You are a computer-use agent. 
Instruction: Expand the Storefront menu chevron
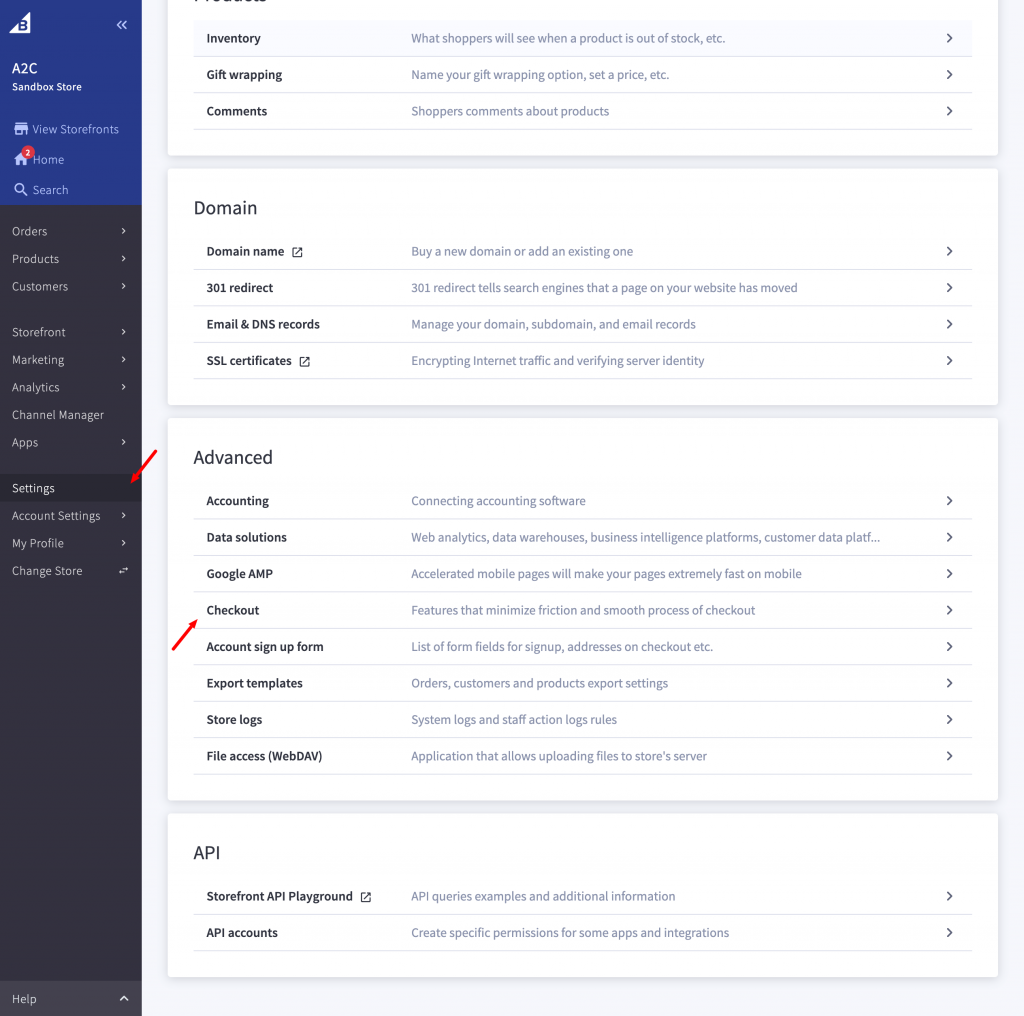tap(123, 332)
